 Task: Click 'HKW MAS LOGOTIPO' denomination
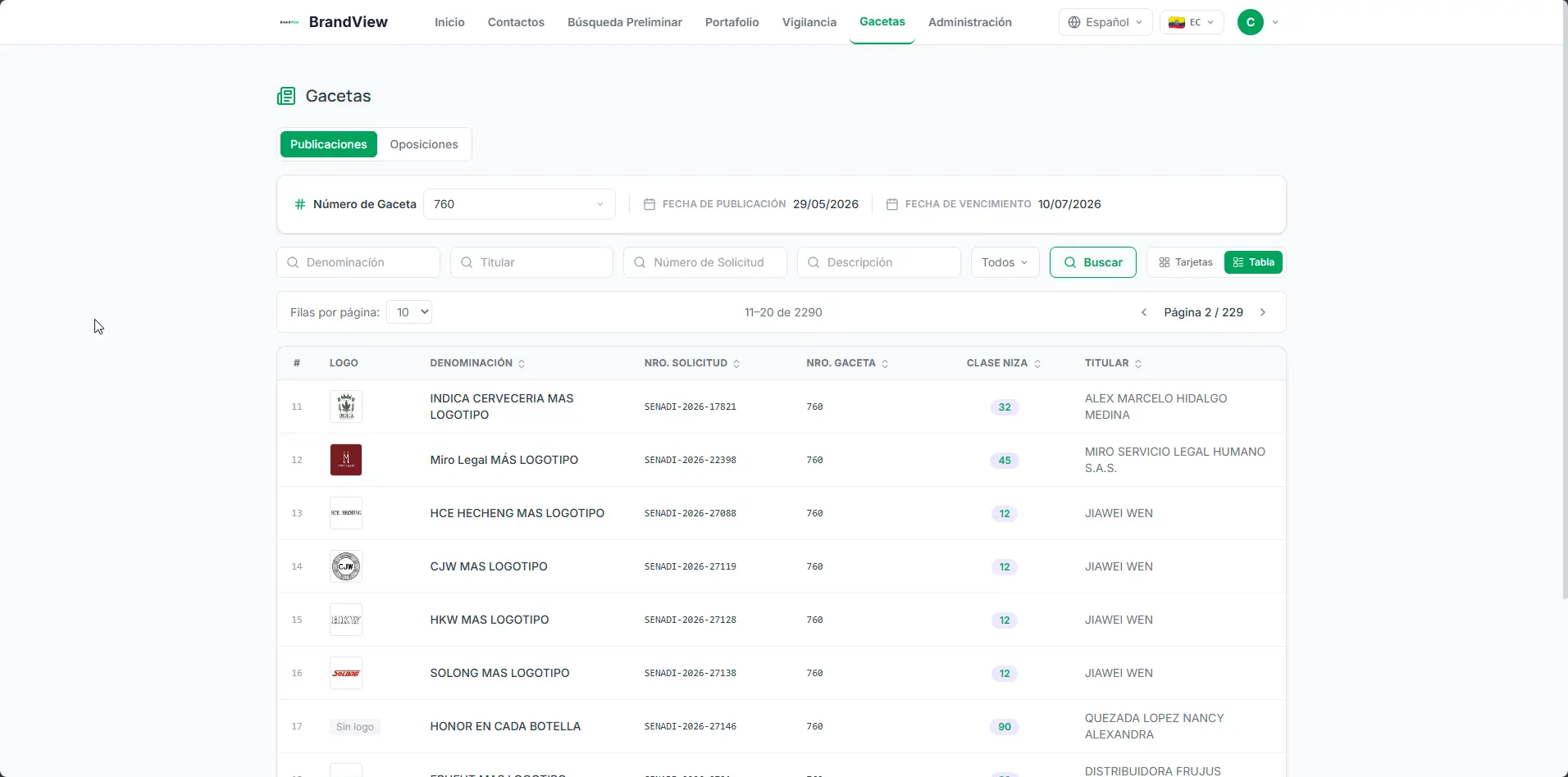pyautogui.click(x=490, y=620)
